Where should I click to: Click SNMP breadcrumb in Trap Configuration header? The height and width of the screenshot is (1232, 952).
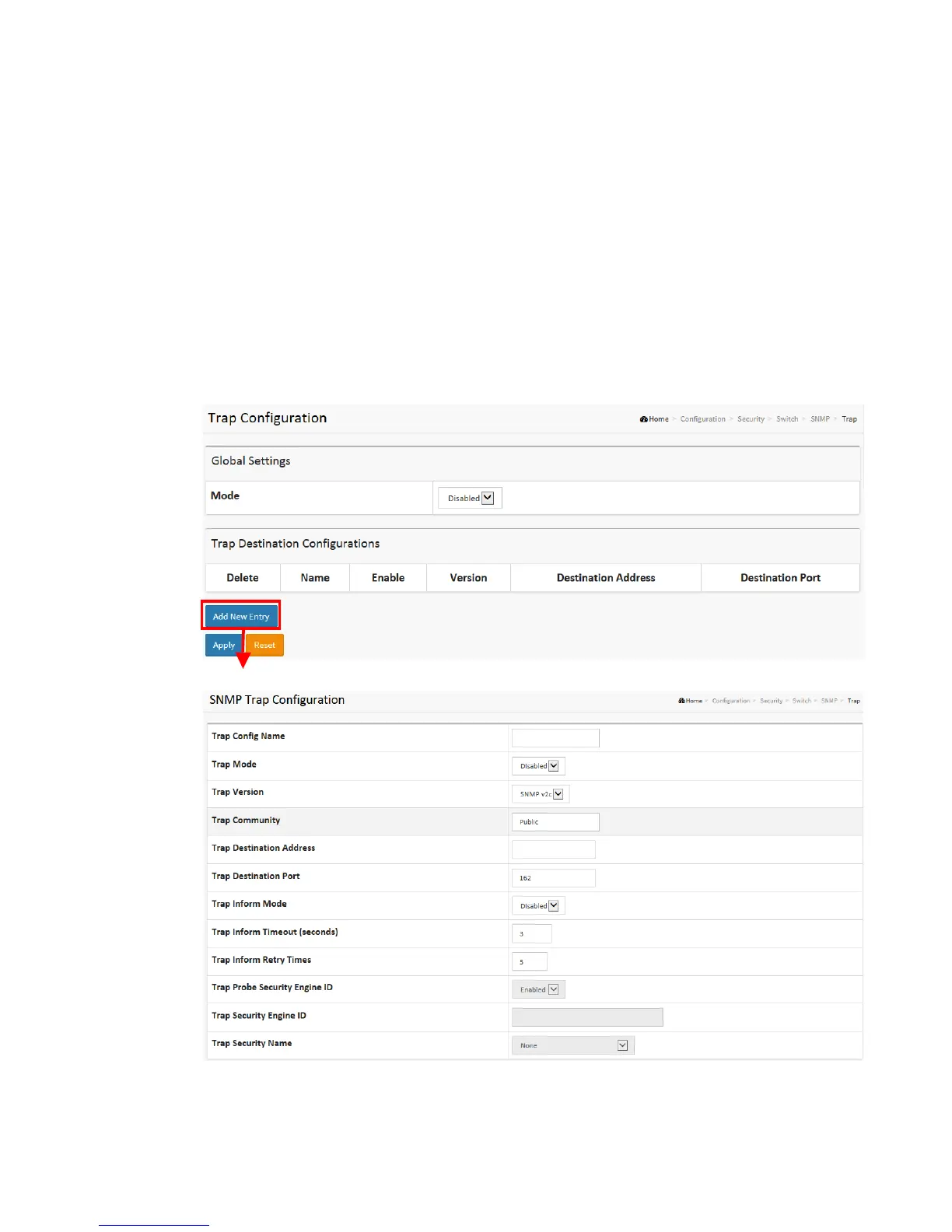(x=820, y=419)
